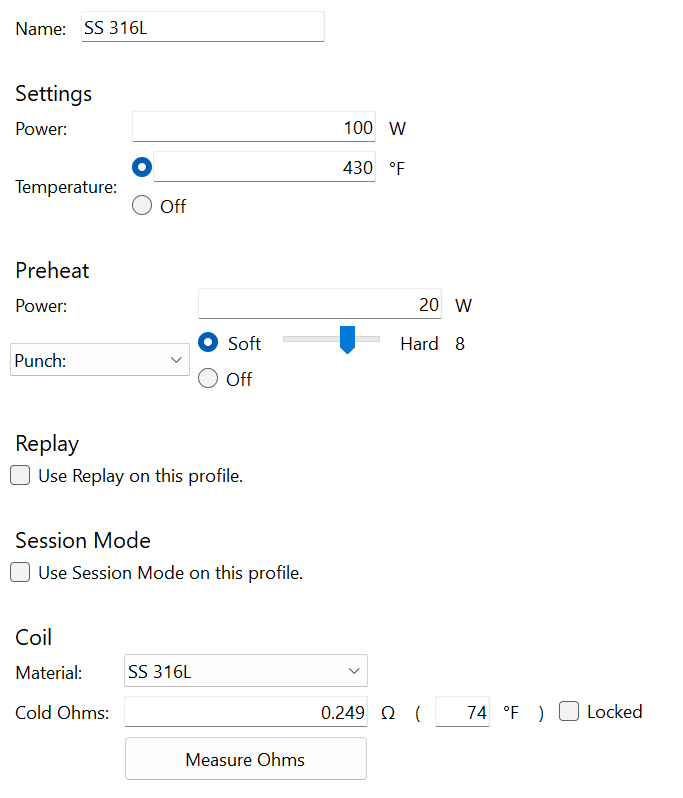Click the Soft to Hard punch slider
This screenshot has width=683, height=798.
(332, 340)
